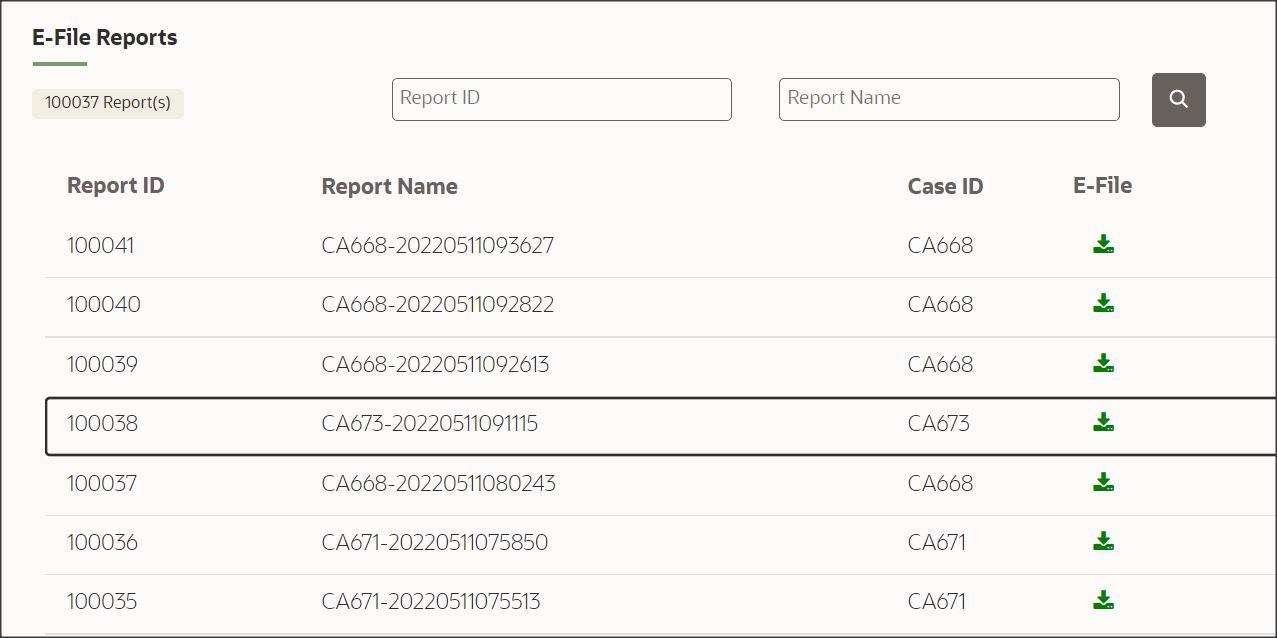The height and width of the screenshot is (638, 1277).
Task: Download the e-file for report 100039
Action: (1103, 363)
